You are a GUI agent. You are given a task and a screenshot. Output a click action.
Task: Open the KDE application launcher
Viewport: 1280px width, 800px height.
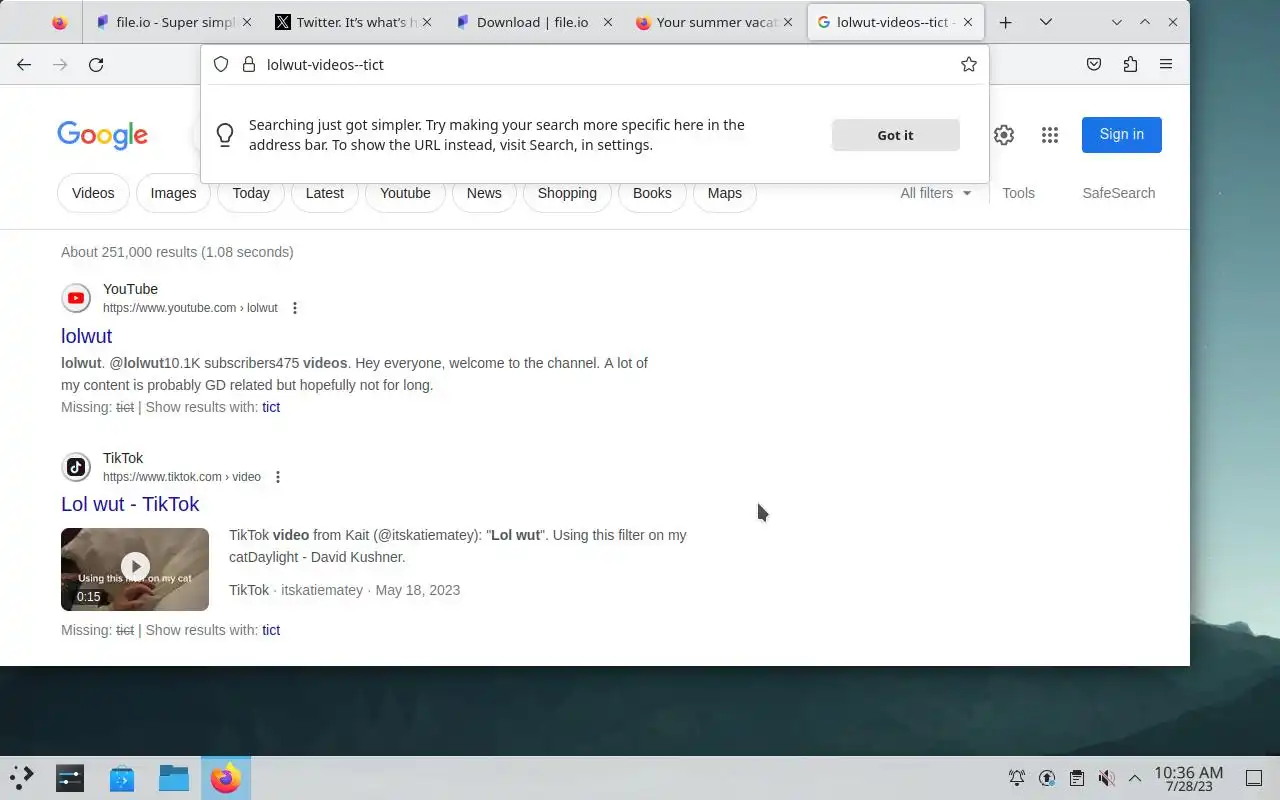tap(21, 778)
